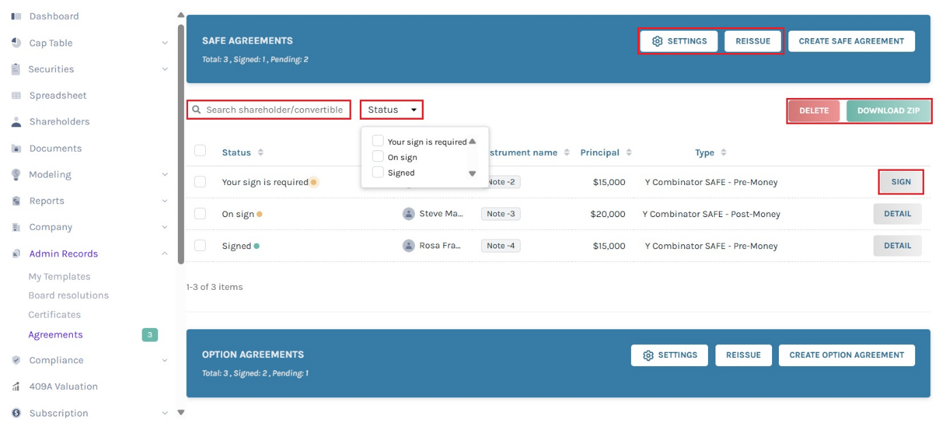This screenshot has height=430, width=939.
Task: Click the Spreadsheet grid icon
Action: [x=16, y=96]
